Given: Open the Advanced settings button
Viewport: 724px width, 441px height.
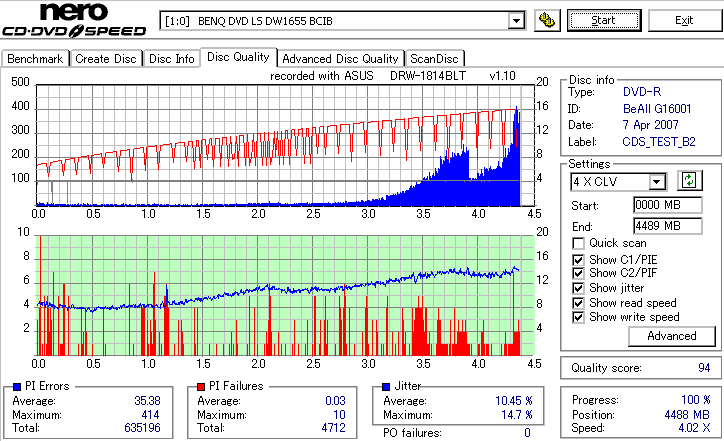Looking at the screenshot, I should (x=672, y=336).
